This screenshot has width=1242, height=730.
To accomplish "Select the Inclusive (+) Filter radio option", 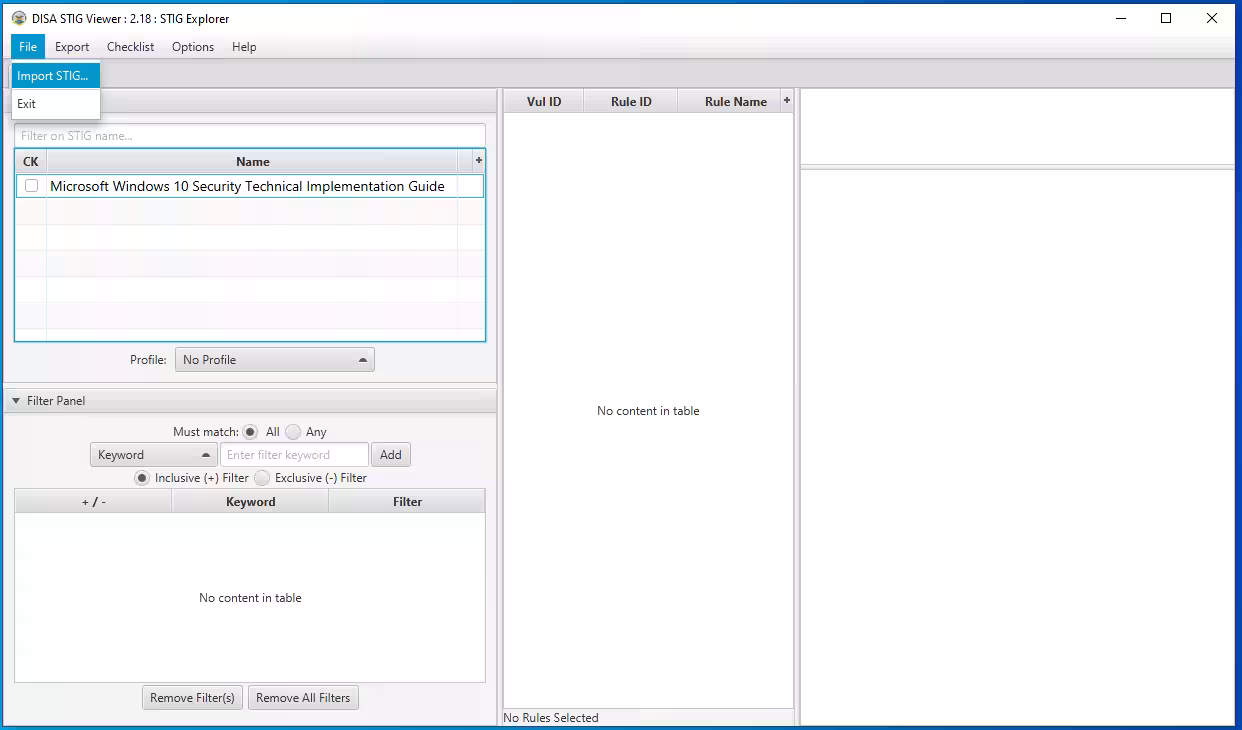I will tap(142, 478).
